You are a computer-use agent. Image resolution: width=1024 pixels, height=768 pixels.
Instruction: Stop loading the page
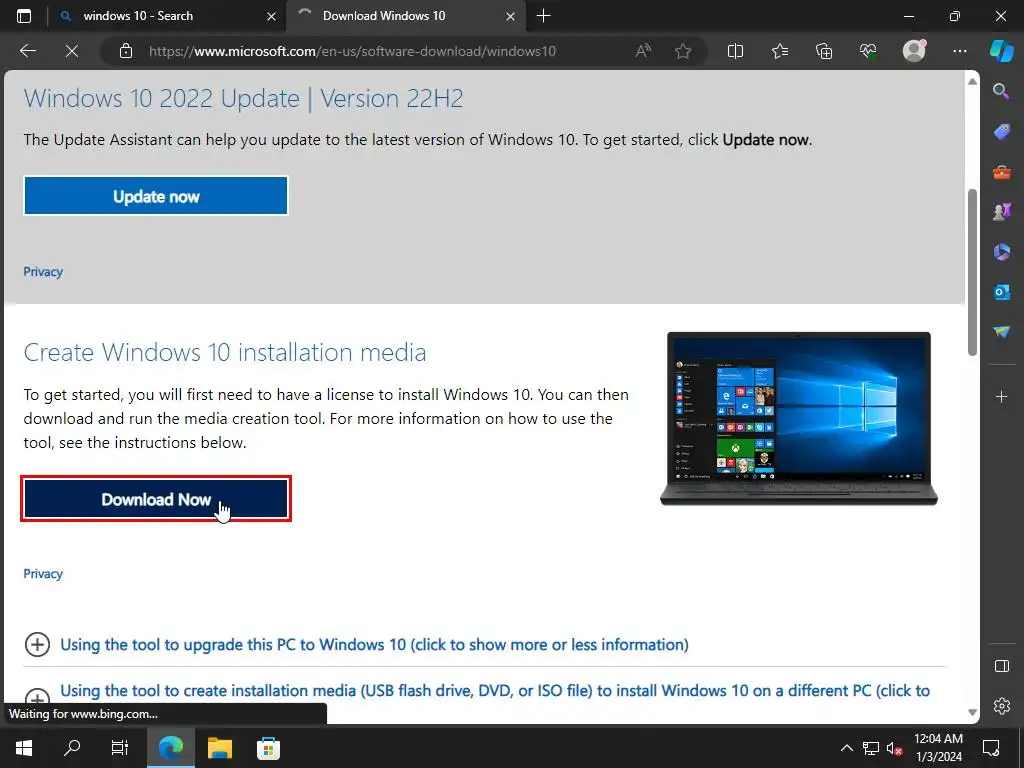click(72, 51)
